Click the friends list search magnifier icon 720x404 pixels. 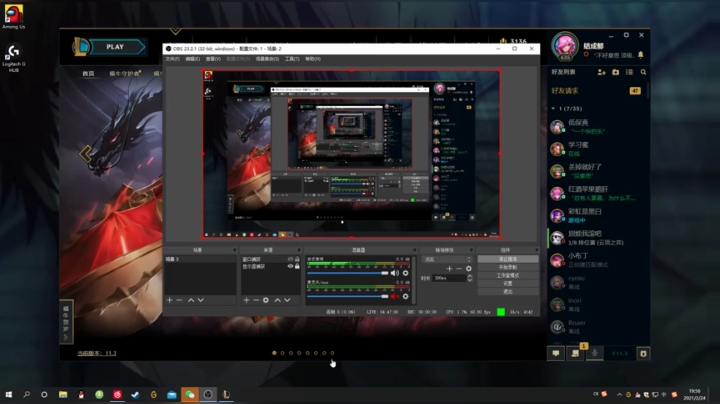tap(643, 72)
